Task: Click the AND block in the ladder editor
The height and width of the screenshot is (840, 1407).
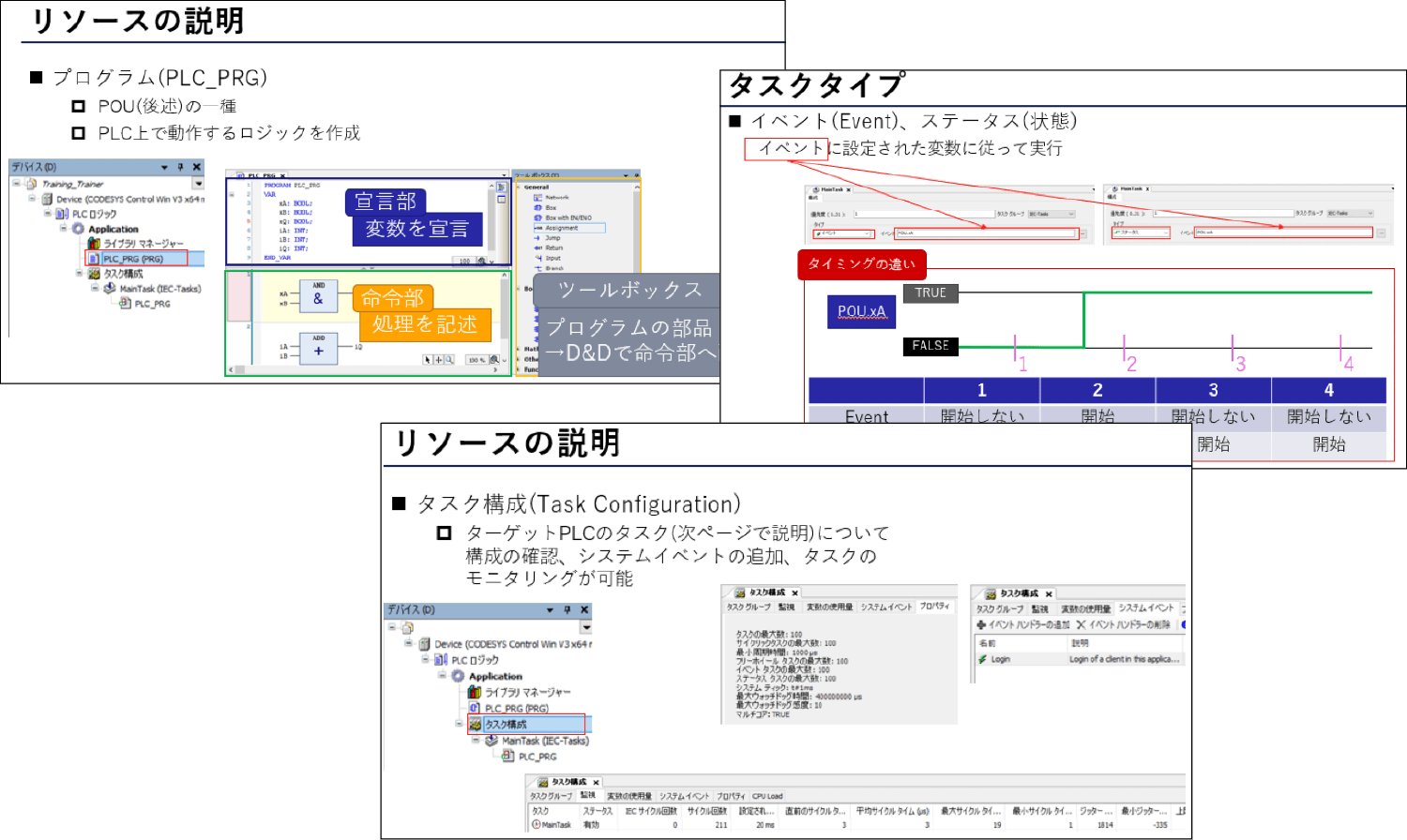Action: pos(319,296)
